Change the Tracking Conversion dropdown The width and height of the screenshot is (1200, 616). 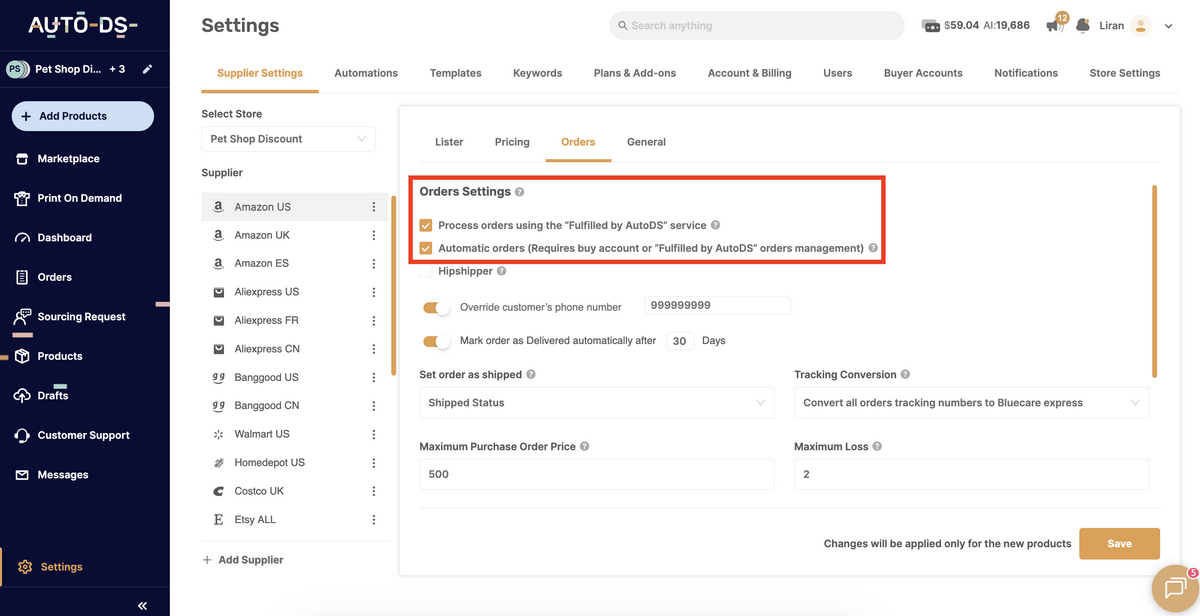970,402
